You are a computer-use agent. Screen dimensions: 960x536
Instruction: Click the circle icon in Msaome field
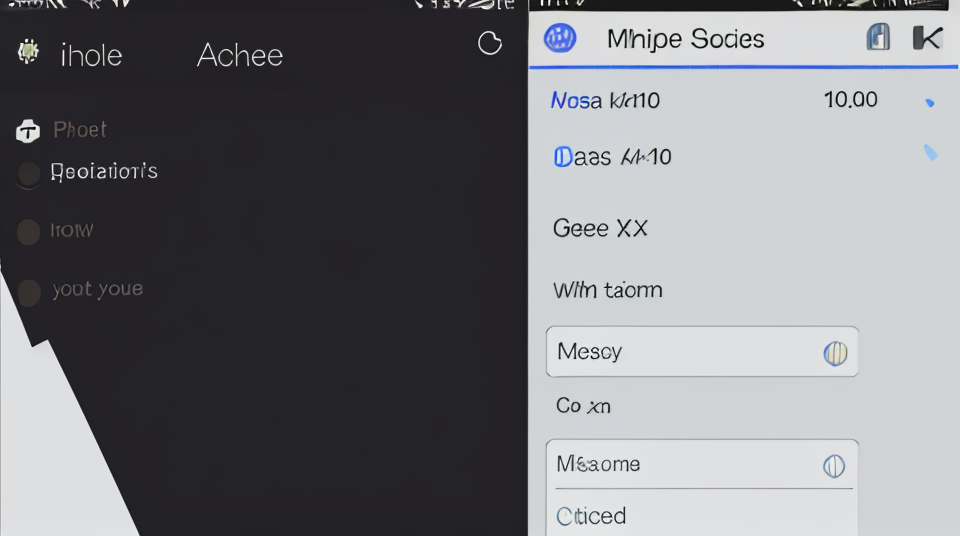click(834, 466)
